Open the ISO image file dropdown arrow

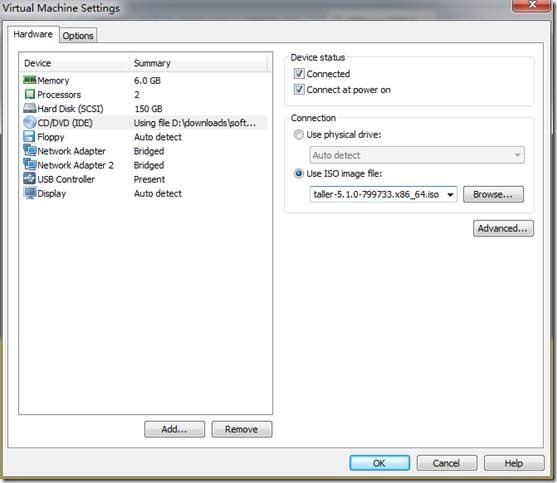coord(450,195)
